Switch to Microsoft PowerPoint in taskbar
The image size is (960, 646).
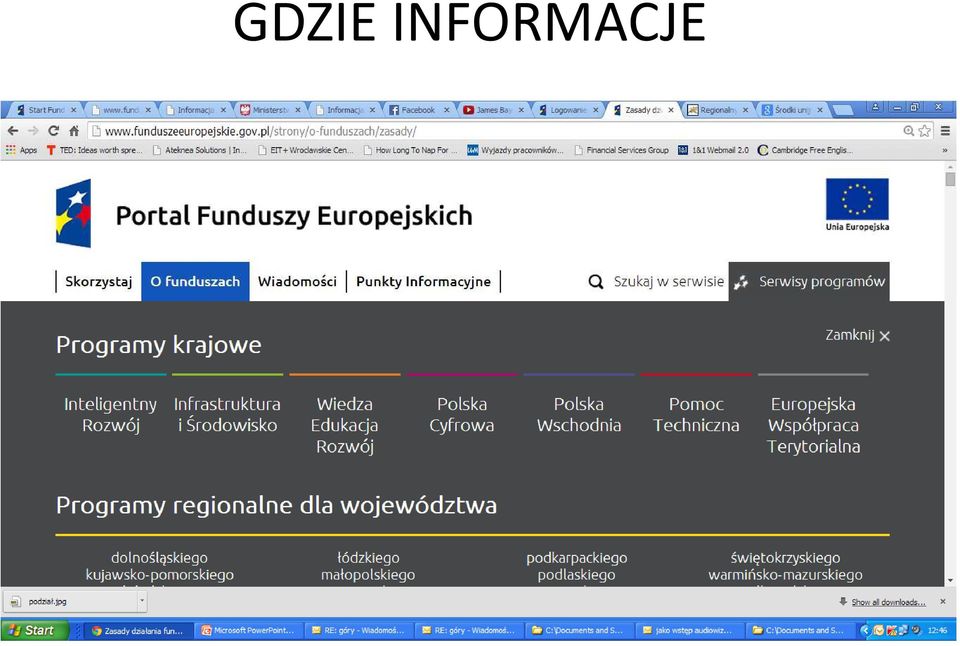tap(247, 630)
